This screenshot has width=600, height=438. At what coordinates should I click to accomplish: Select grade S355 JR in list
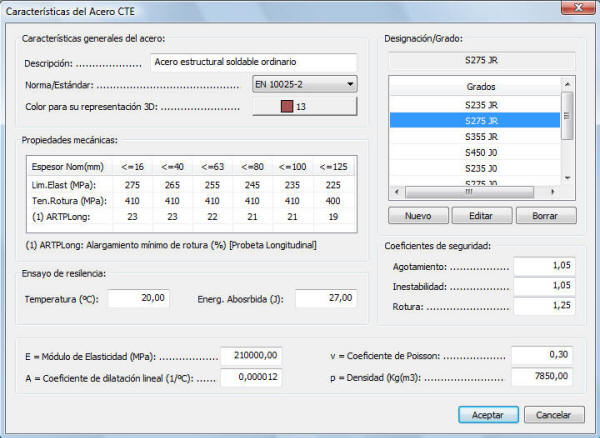(x=474, y=137)
